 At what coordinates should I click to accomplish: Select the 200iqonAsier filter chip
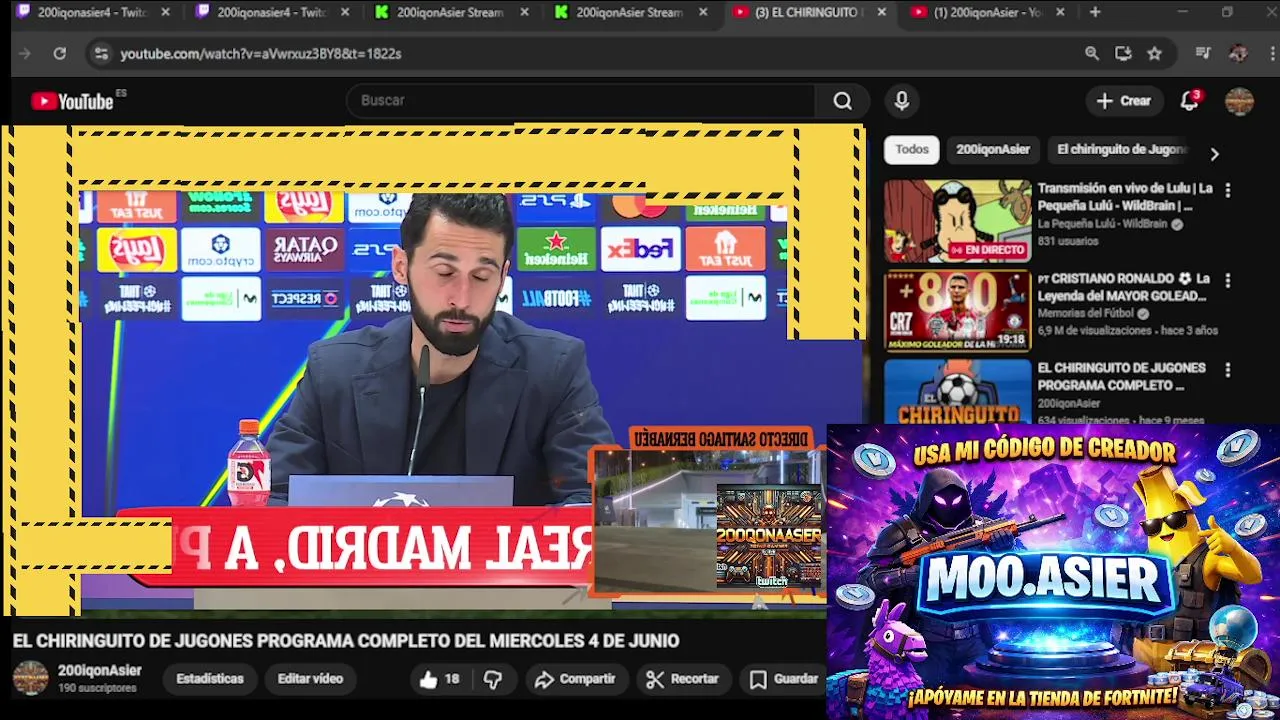tap(992, 150)
